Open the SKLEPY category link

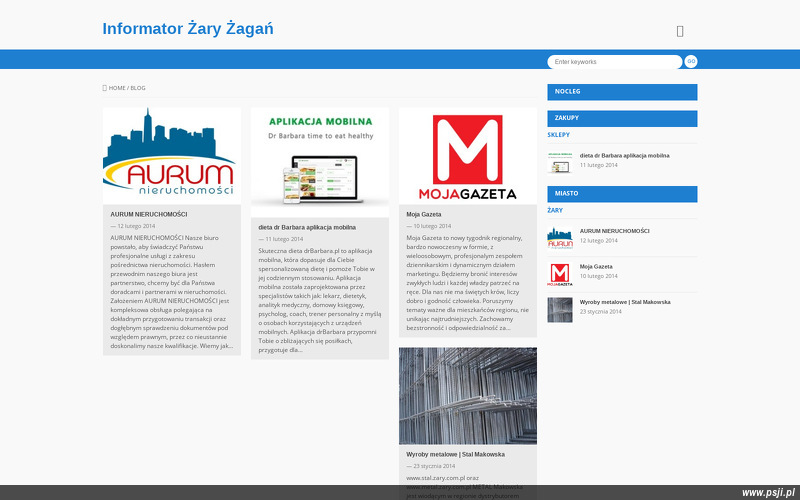(558, 135)
